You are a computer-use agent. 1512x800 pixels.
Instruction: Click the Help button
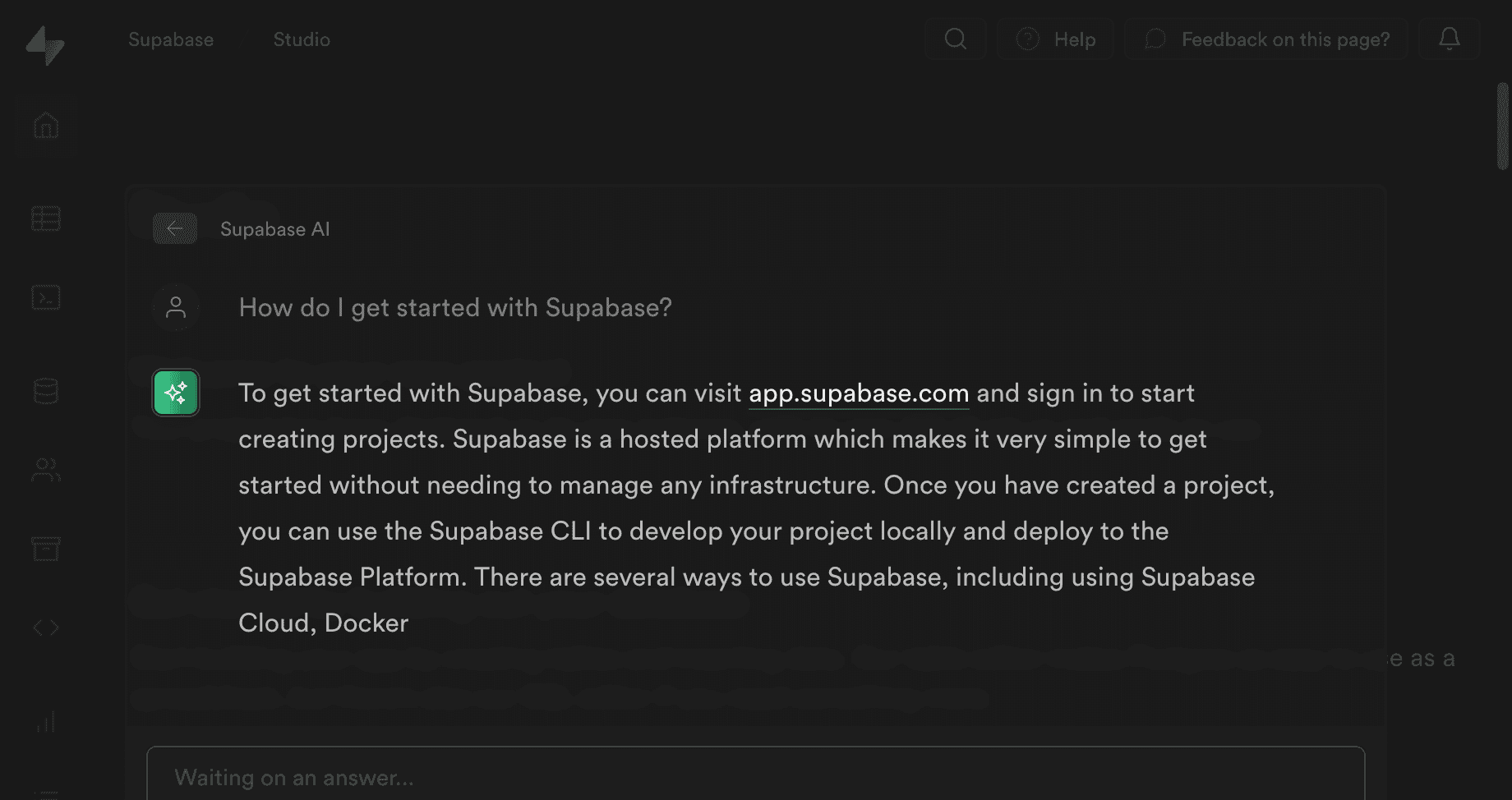[1056, 39]
